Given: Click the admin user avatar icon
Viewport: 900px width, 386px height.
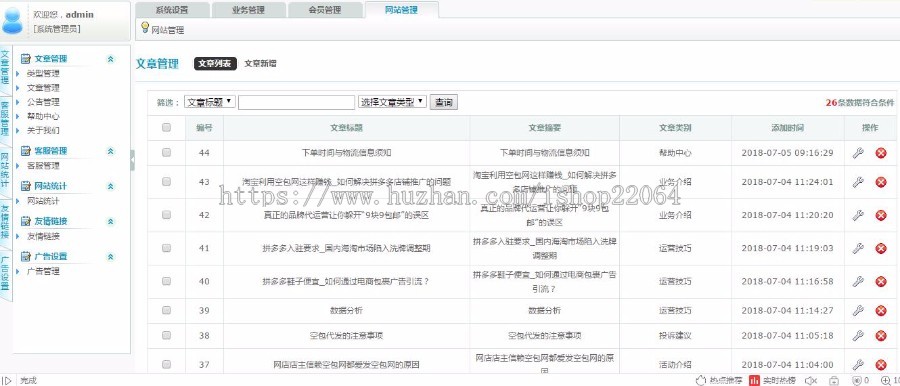Looking at the screenshot, I should pos(13,21).
